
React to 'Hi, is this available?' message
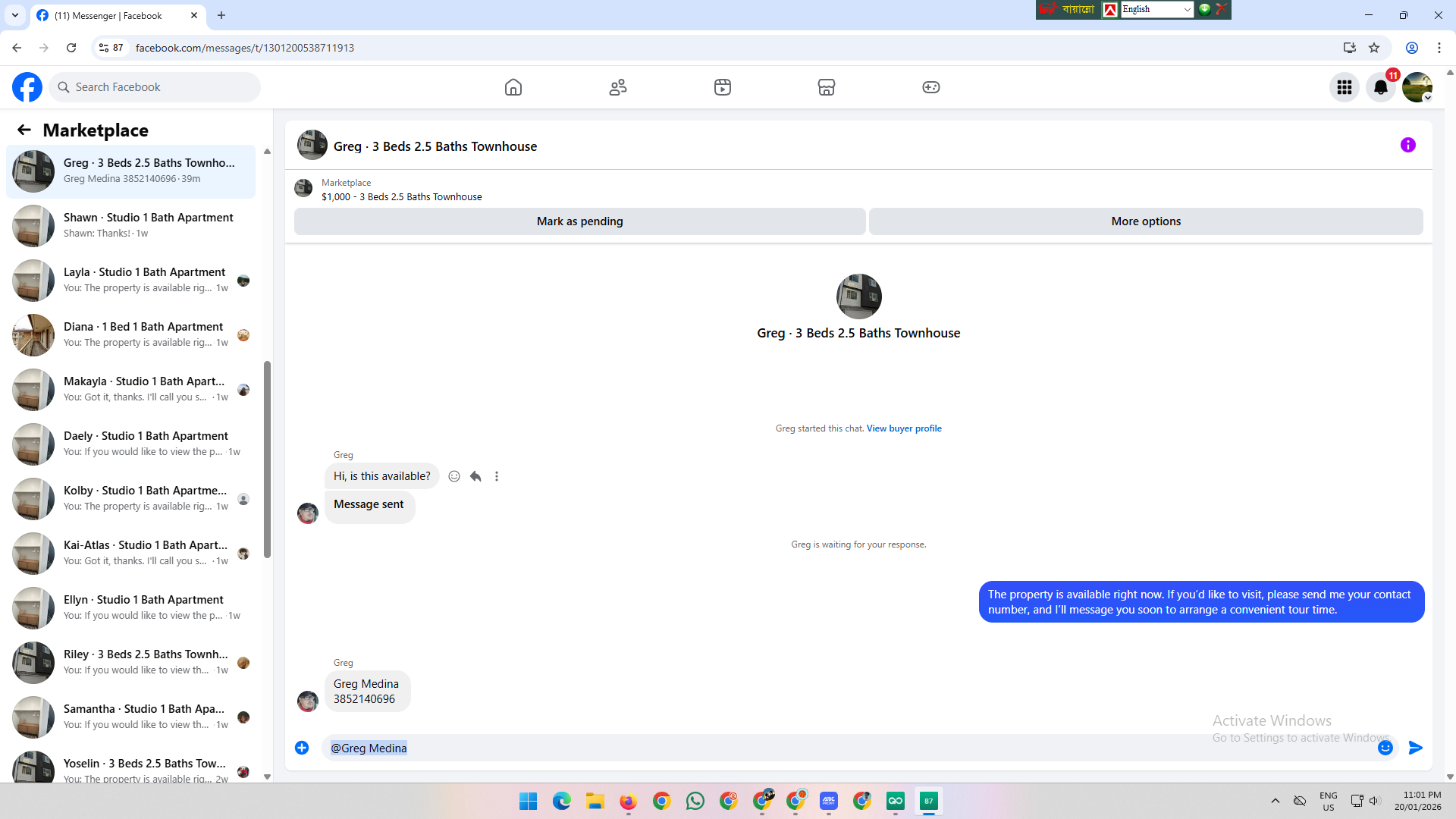[x=454, y=476]
